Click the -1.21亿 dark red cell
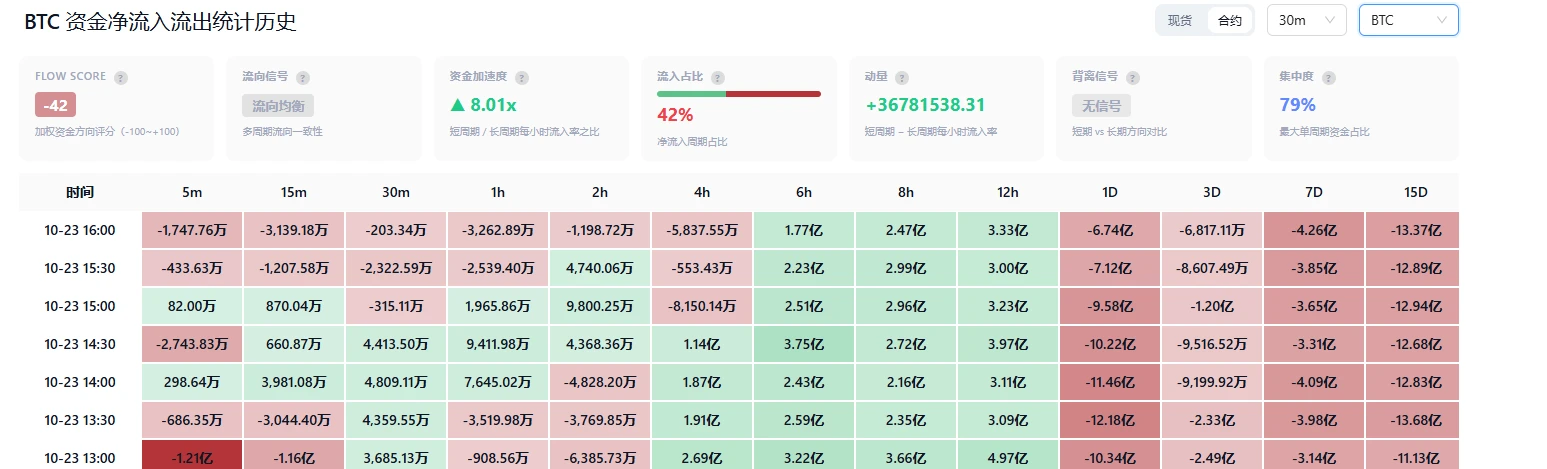This screenshot has height=469, width=1547. (193, 455)
